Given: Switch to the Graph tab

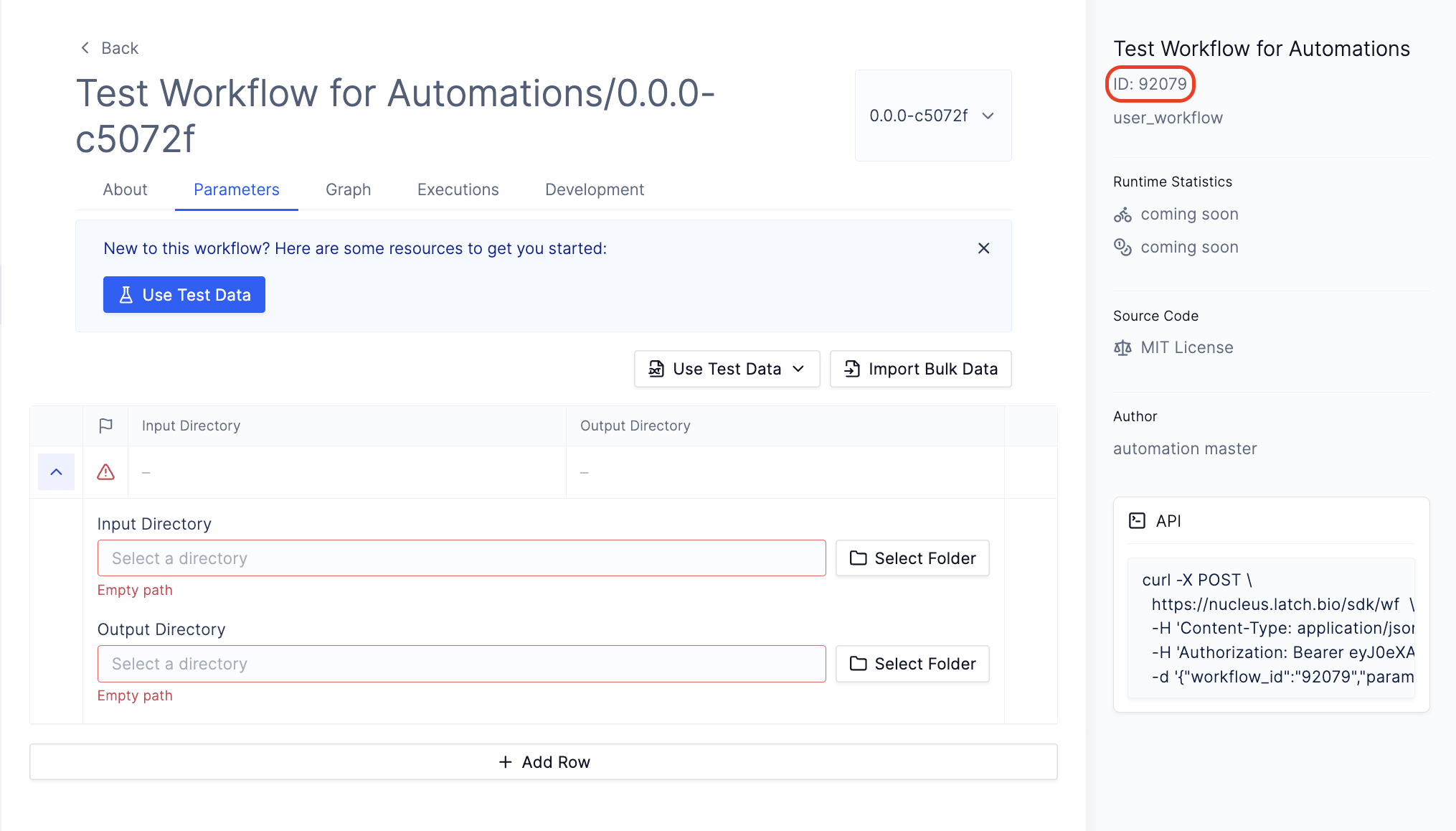Looking at the screenshot, I should [x=349, y=189].
